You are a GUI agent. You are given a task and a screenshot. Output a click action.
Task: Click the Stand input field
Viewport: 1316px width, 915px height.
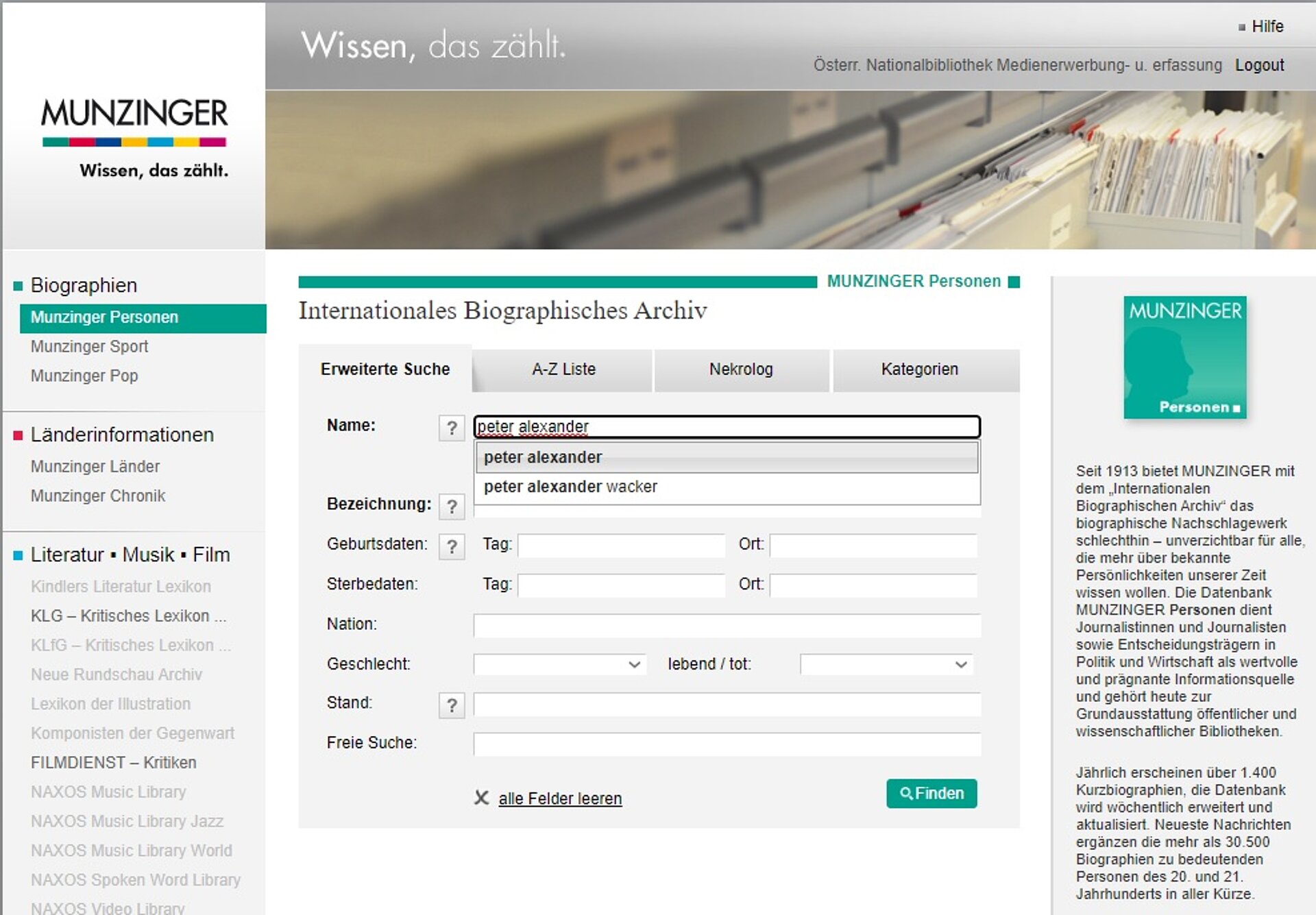pos(727,705)
